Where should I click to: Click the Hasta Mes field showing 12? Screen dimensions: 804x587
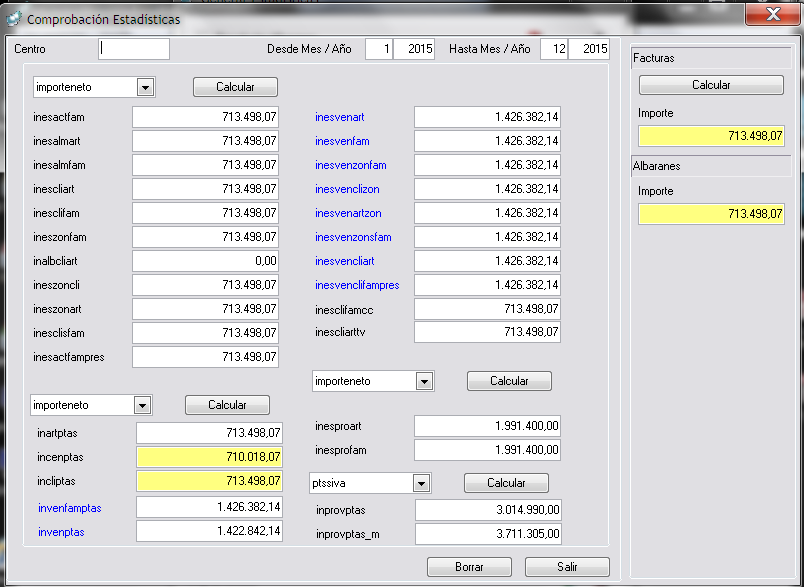[x=554, y=49]
